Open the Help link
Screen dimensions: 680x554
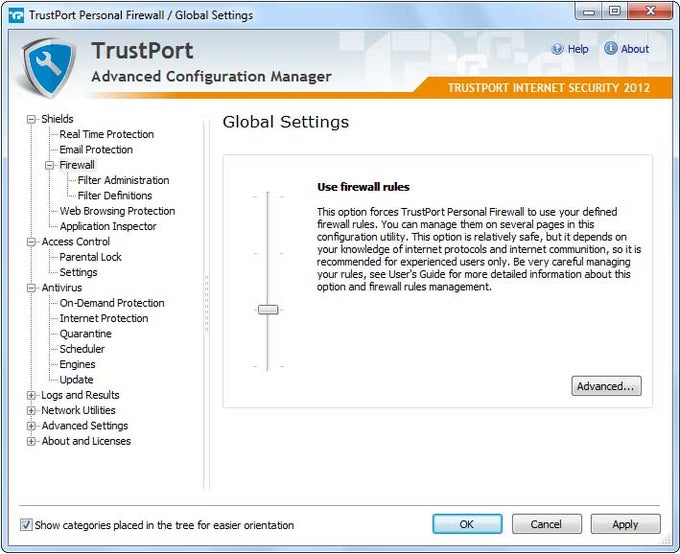tap(578, 49)
